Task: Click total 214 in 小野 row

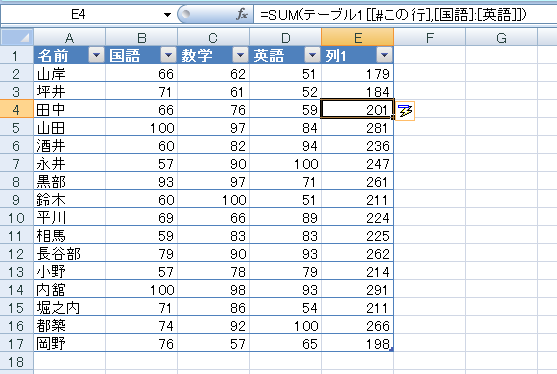Action: (357, 271)
